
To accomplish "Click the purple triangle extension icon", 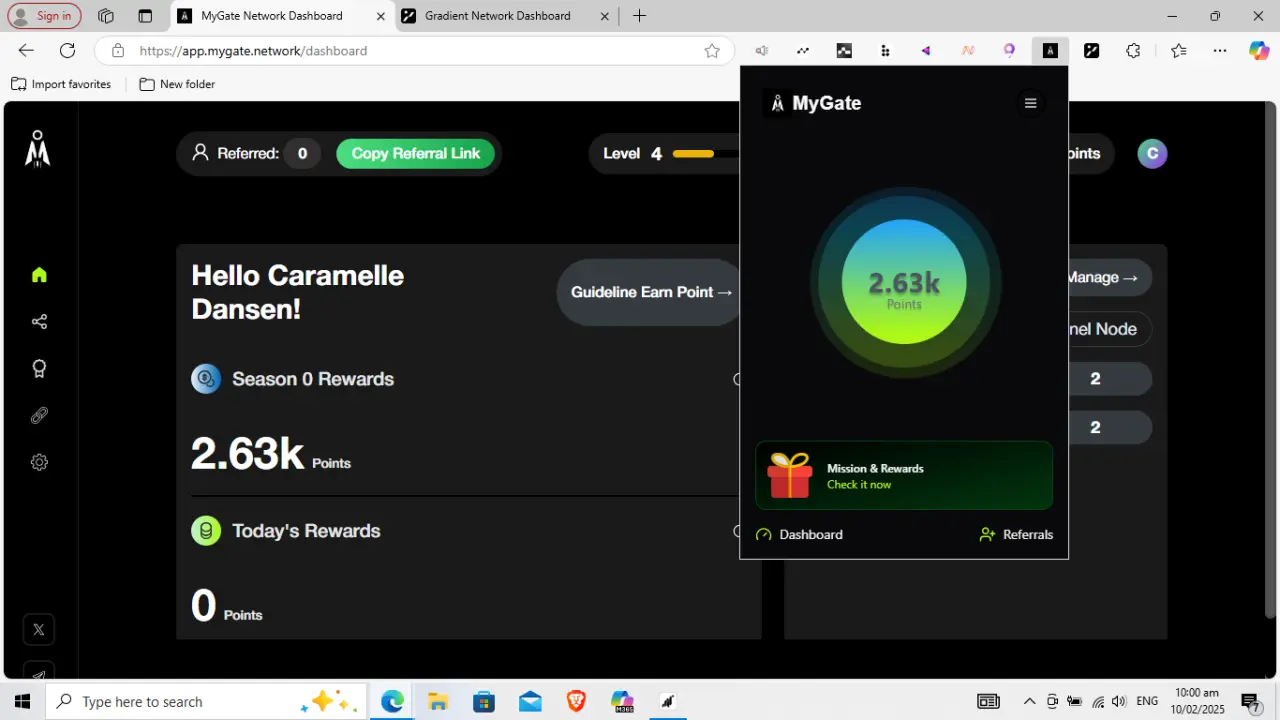I will point(926,51).
